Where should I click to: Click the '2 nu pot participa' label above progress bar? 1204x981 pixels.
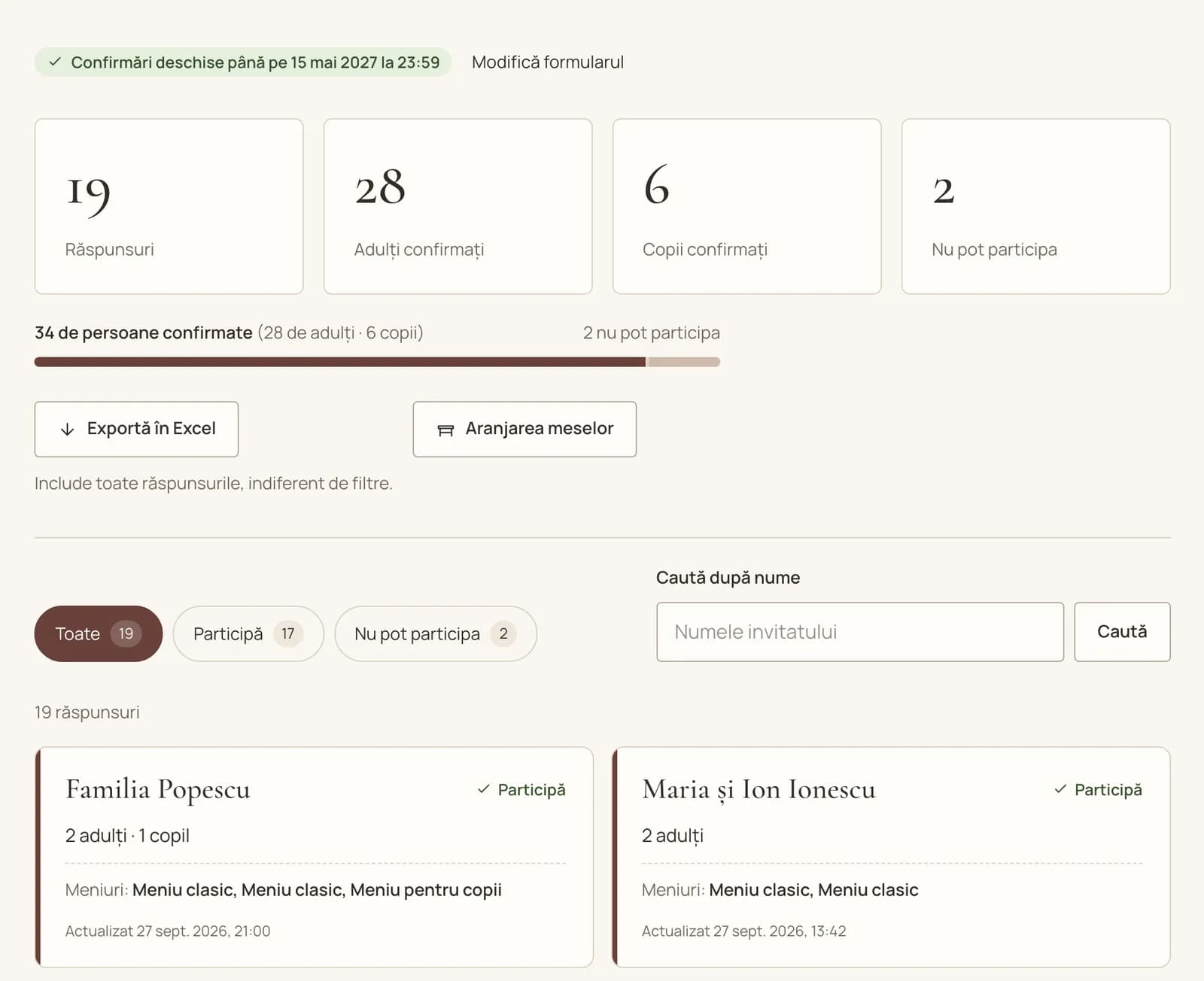652,333
